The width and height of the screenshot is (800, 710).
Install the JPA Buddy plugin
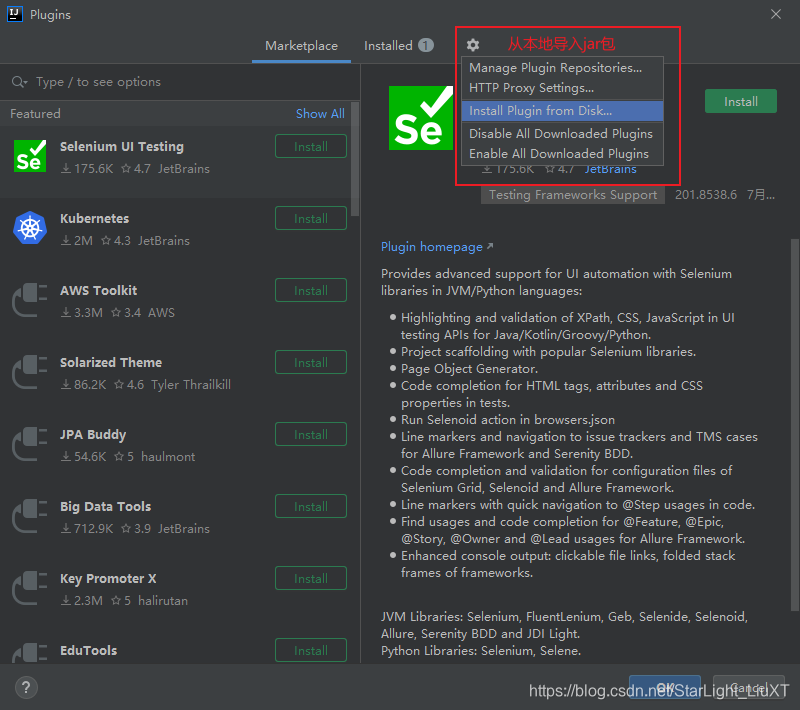[x=311, y=434]
